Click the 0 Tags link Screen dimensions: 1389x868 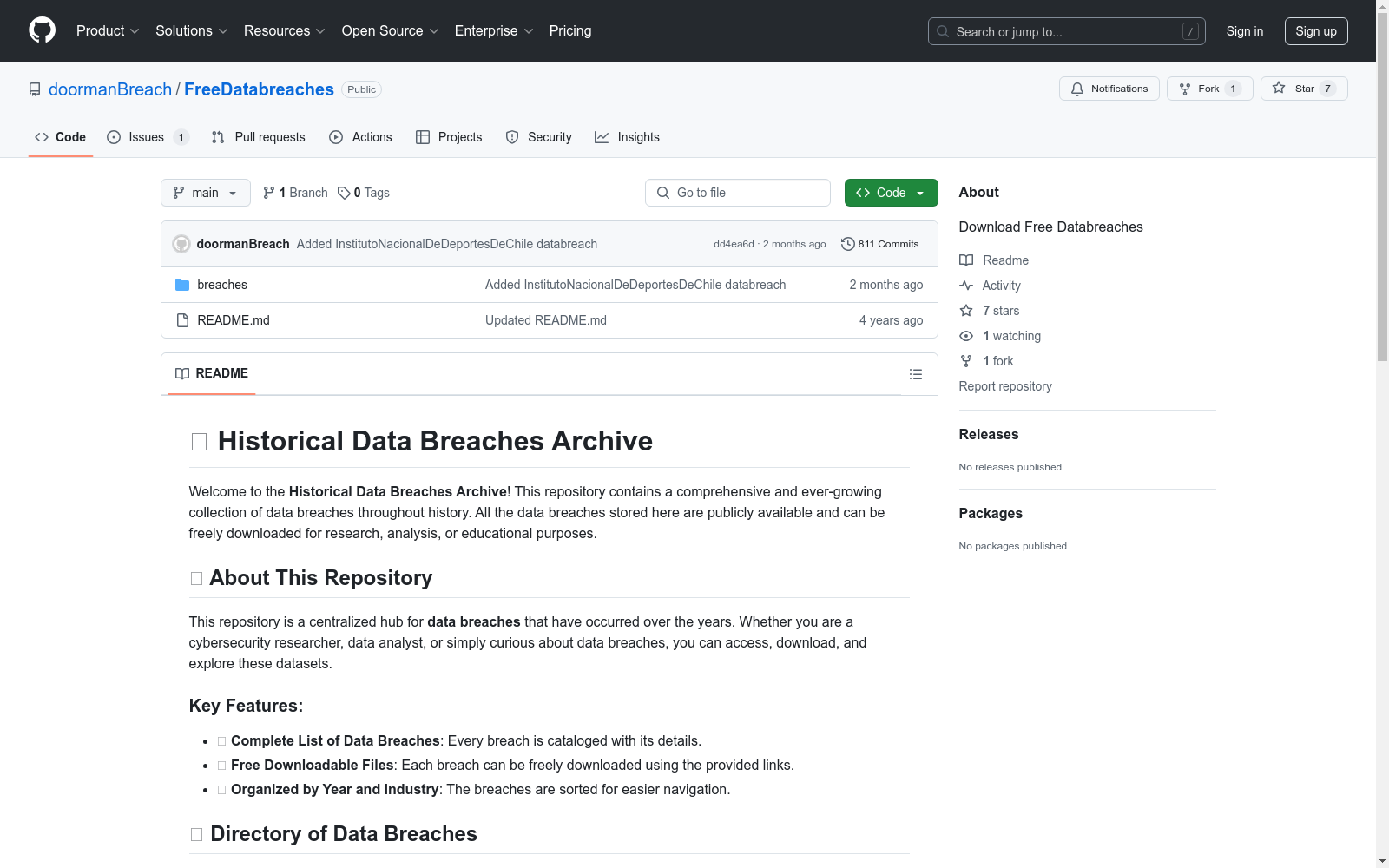tap(364, 193)
